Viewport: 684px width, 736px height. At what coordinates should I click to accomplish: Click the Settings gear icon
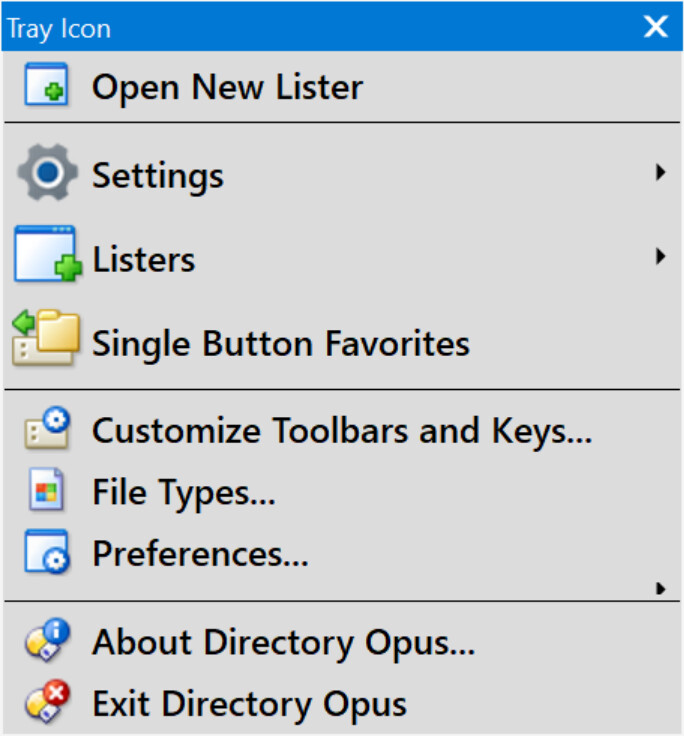[46, 174]
